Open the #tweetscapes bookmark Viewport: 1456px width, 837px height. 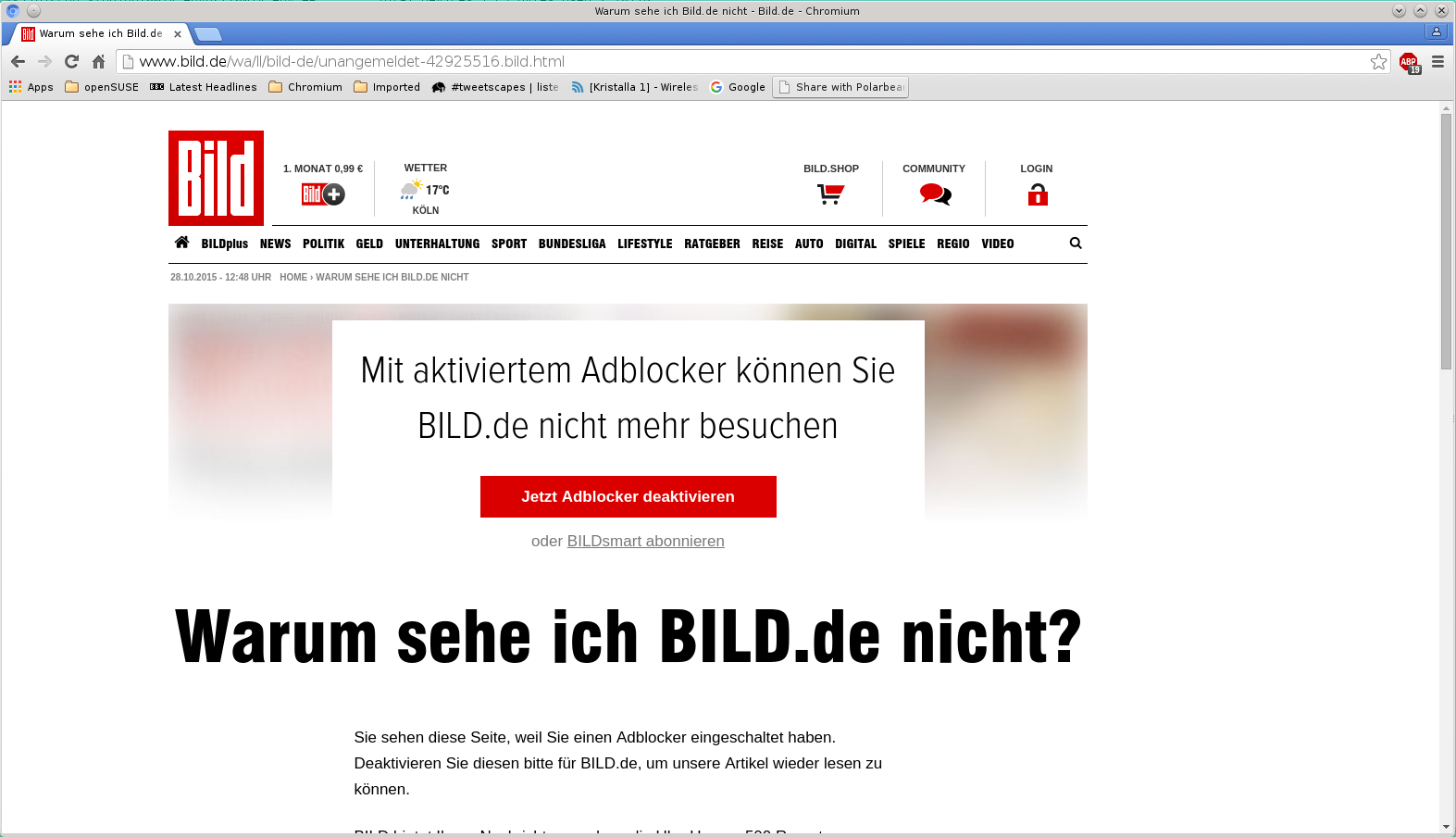[495, 87]
